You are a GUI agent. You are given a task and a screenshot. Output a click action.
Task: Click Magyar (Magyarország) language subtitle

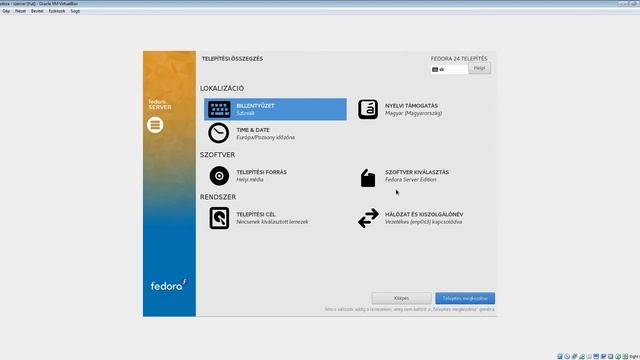tap(413, 113)
